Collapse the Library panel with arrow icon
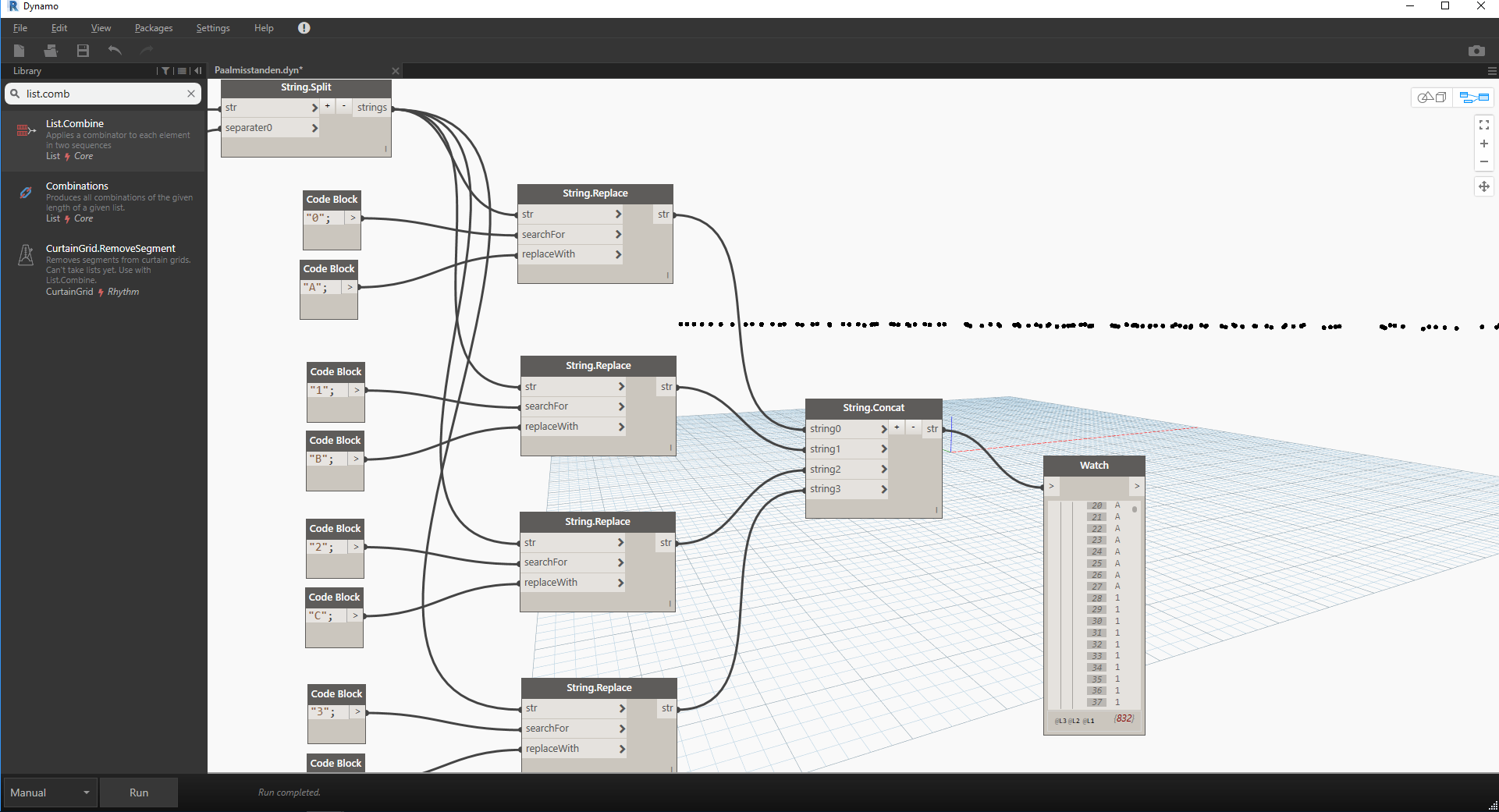The image size is (1499, 812). tap(197, 71)
